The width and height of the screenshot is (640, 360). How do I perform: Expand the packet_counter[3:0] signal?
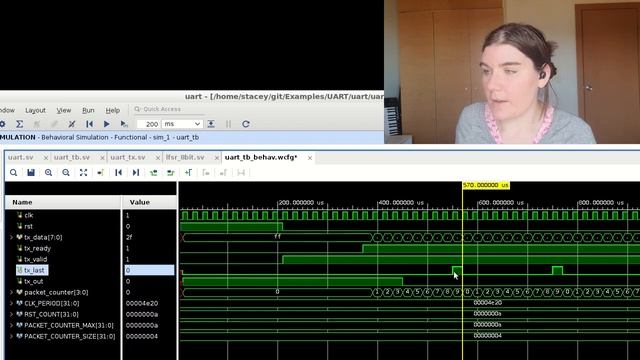pyautogui.click(x=11, y=292)
